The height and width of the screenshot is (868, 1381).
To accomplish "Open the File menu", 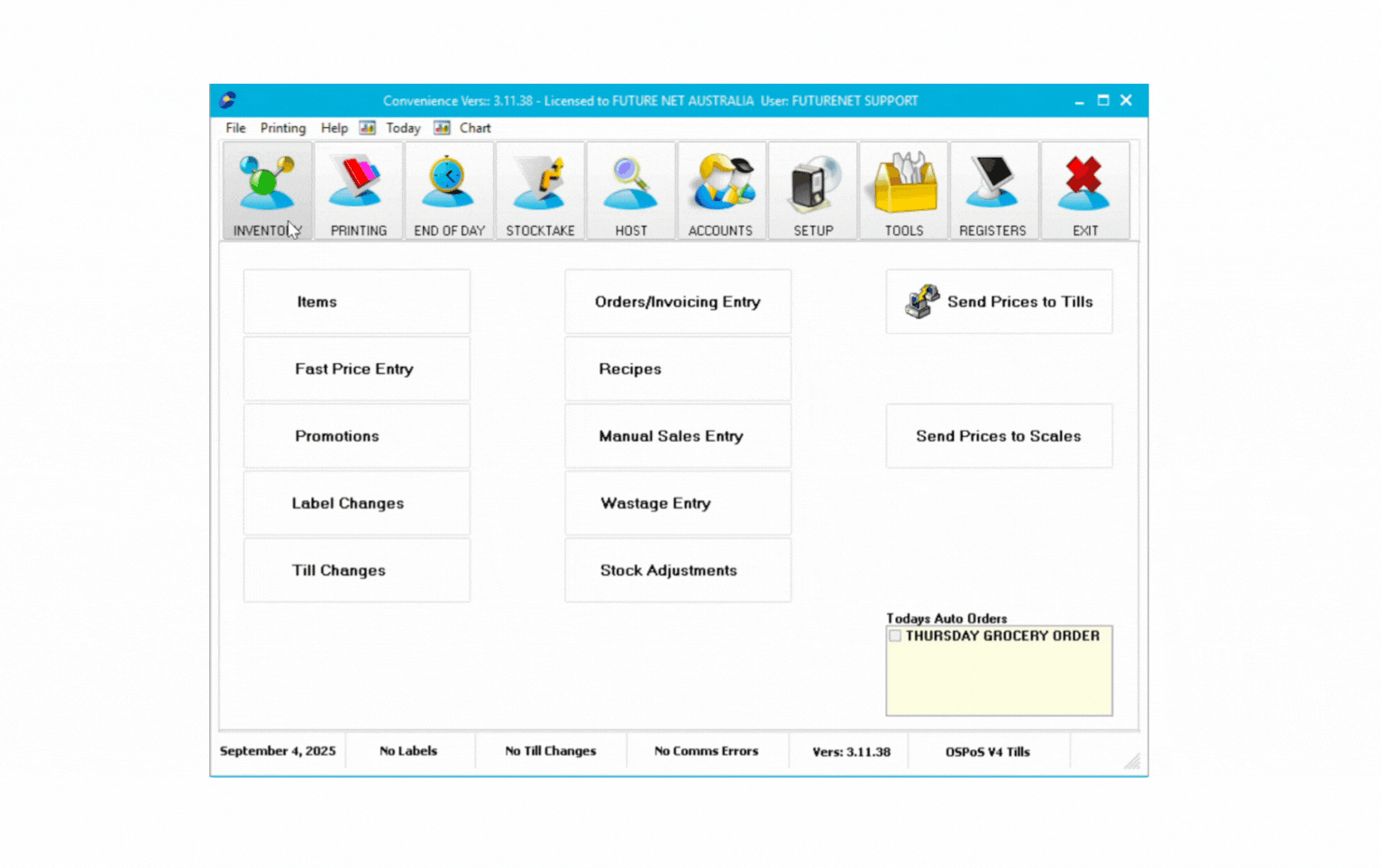I will (x=234, y=127).
